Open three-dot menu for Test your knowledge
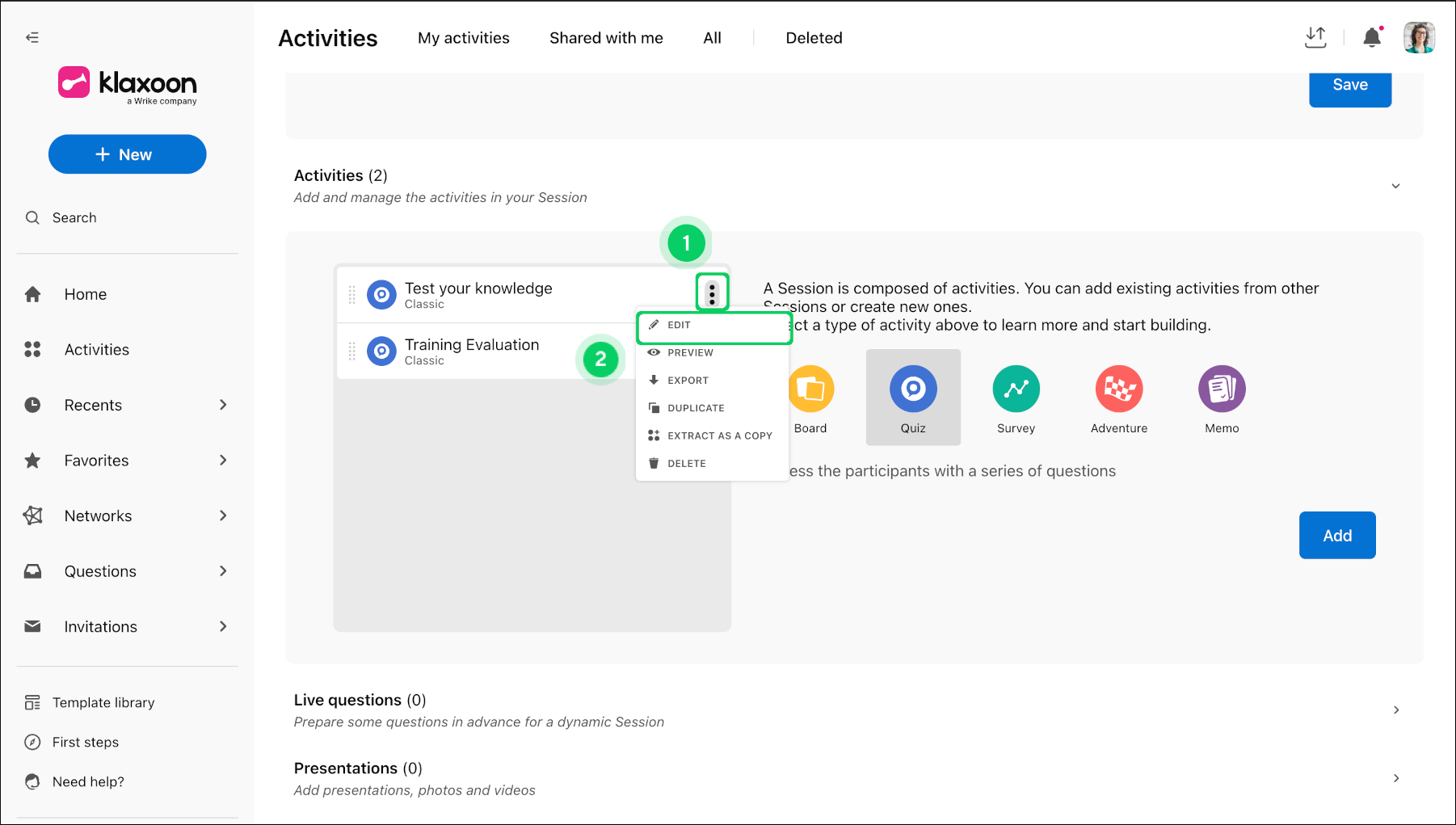The width and height of the screenshot is (1456, 825). (x=712, y=293)
